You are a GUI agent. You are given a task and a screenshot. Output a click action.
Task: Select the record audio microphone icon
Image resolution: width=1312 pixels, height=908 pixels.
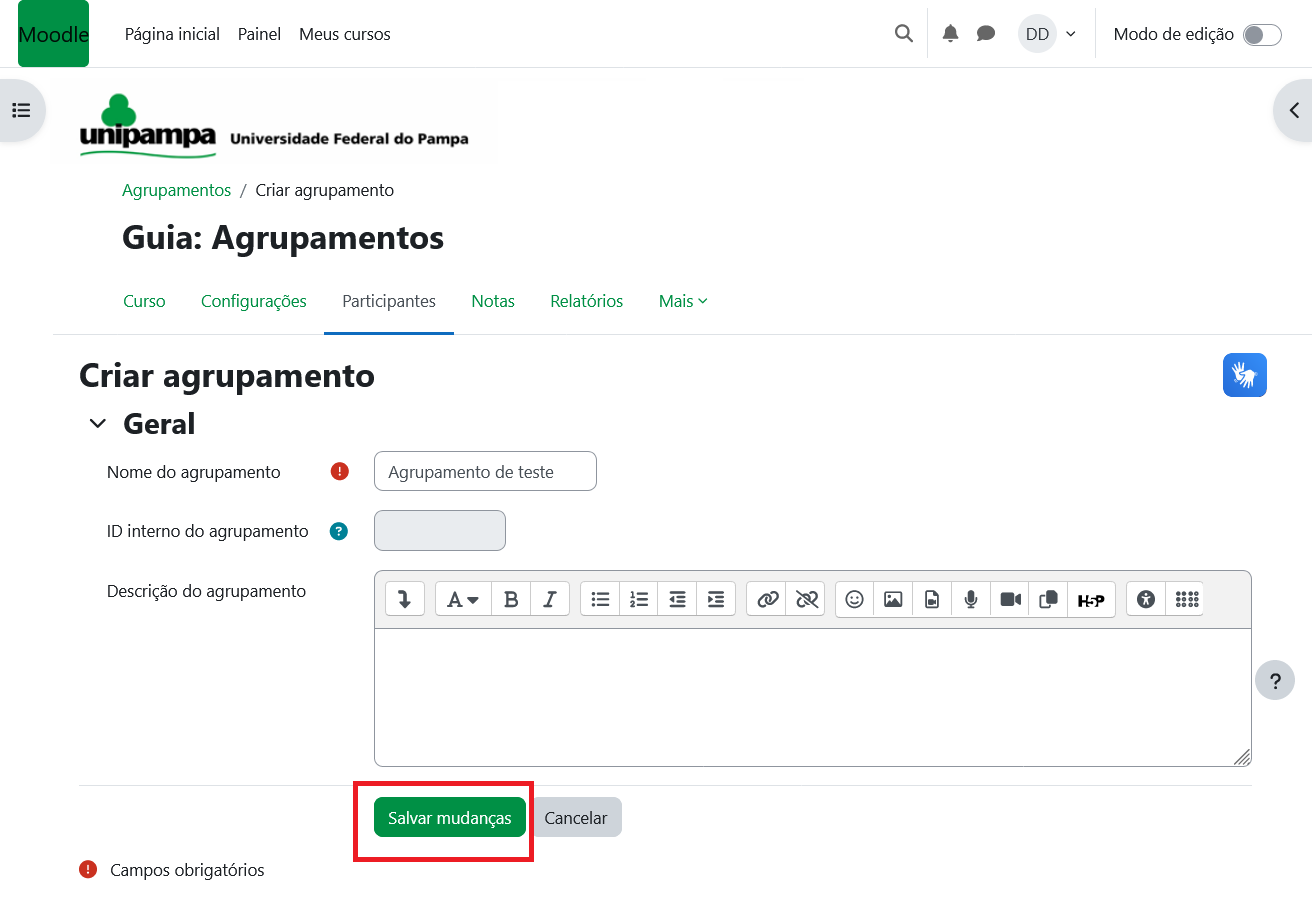pos(970,598)
